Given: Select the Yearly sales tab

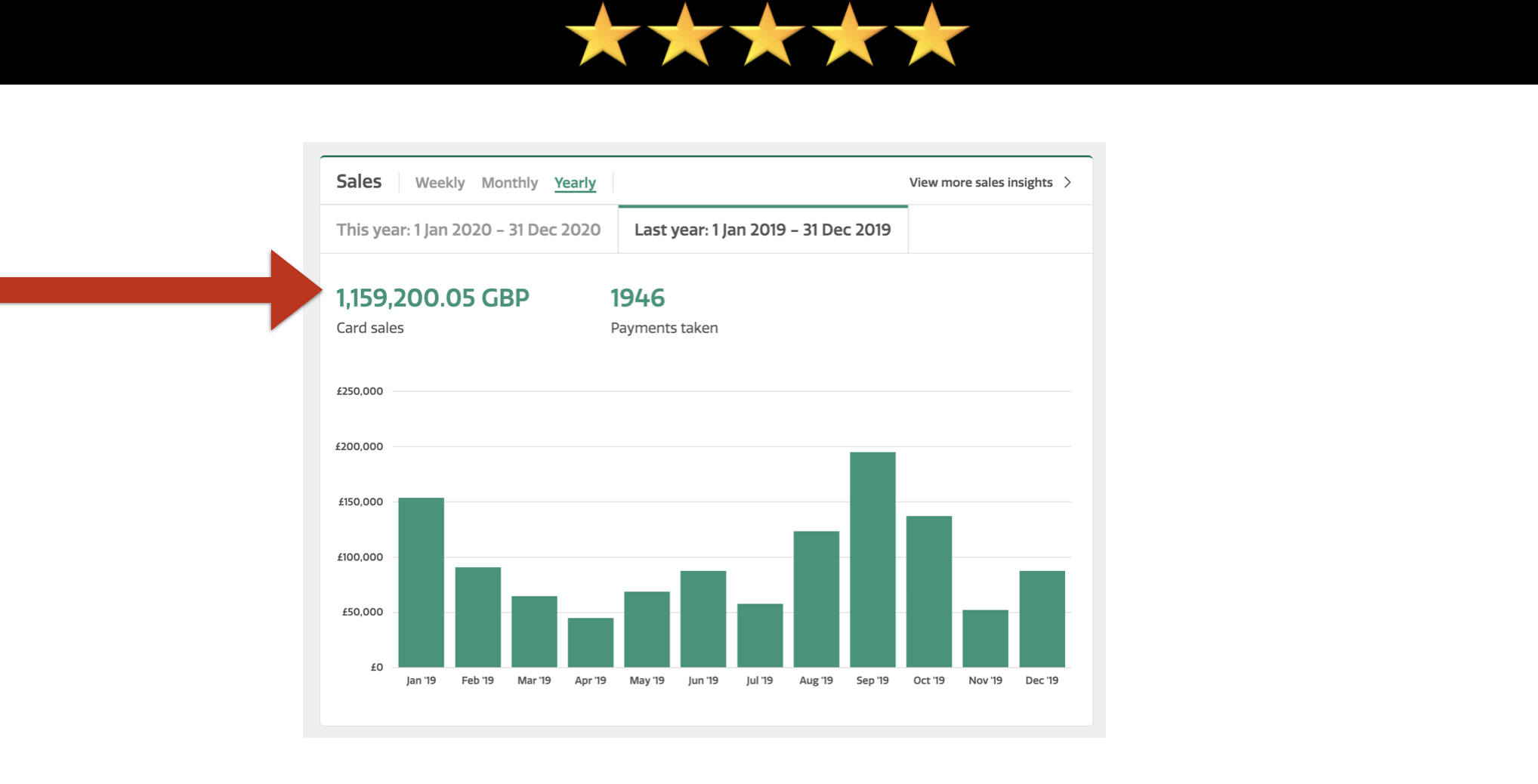Looking at the screenshot, I should pyautogui.click(x=575, y=183).
